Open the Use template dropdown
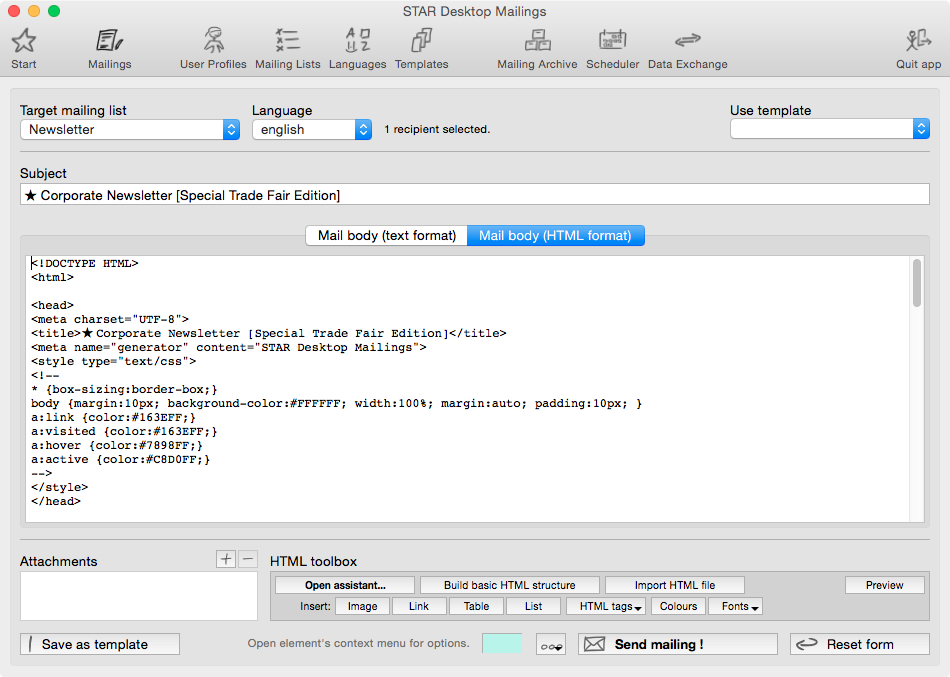This screenshot has width=950, height=677. pyautogui.click(x=830, y=129)
